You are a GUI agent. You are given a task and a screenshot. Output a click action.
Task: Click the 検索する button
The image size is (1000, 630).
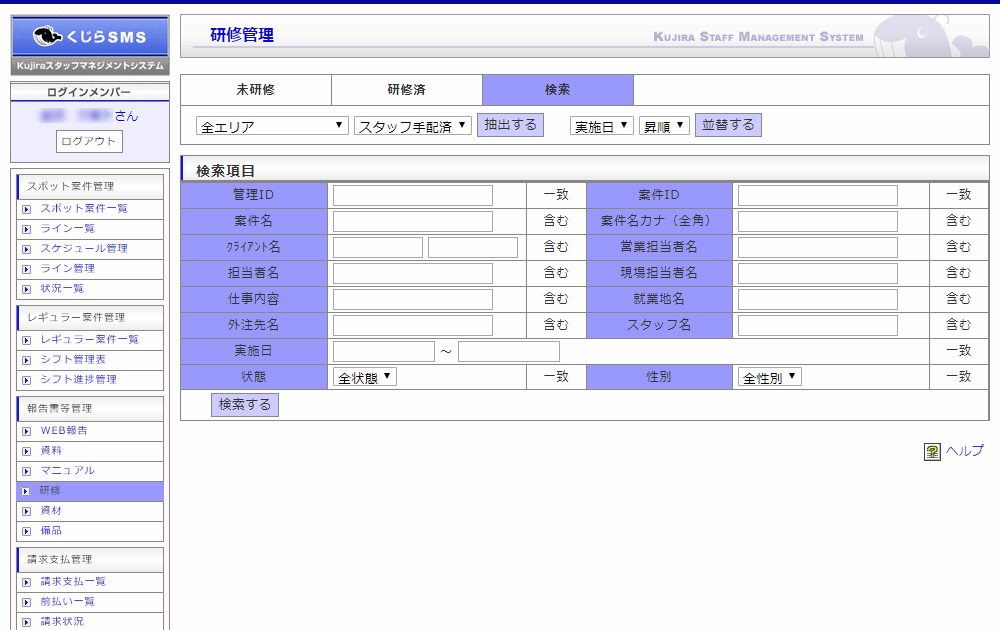pos(245,405)
